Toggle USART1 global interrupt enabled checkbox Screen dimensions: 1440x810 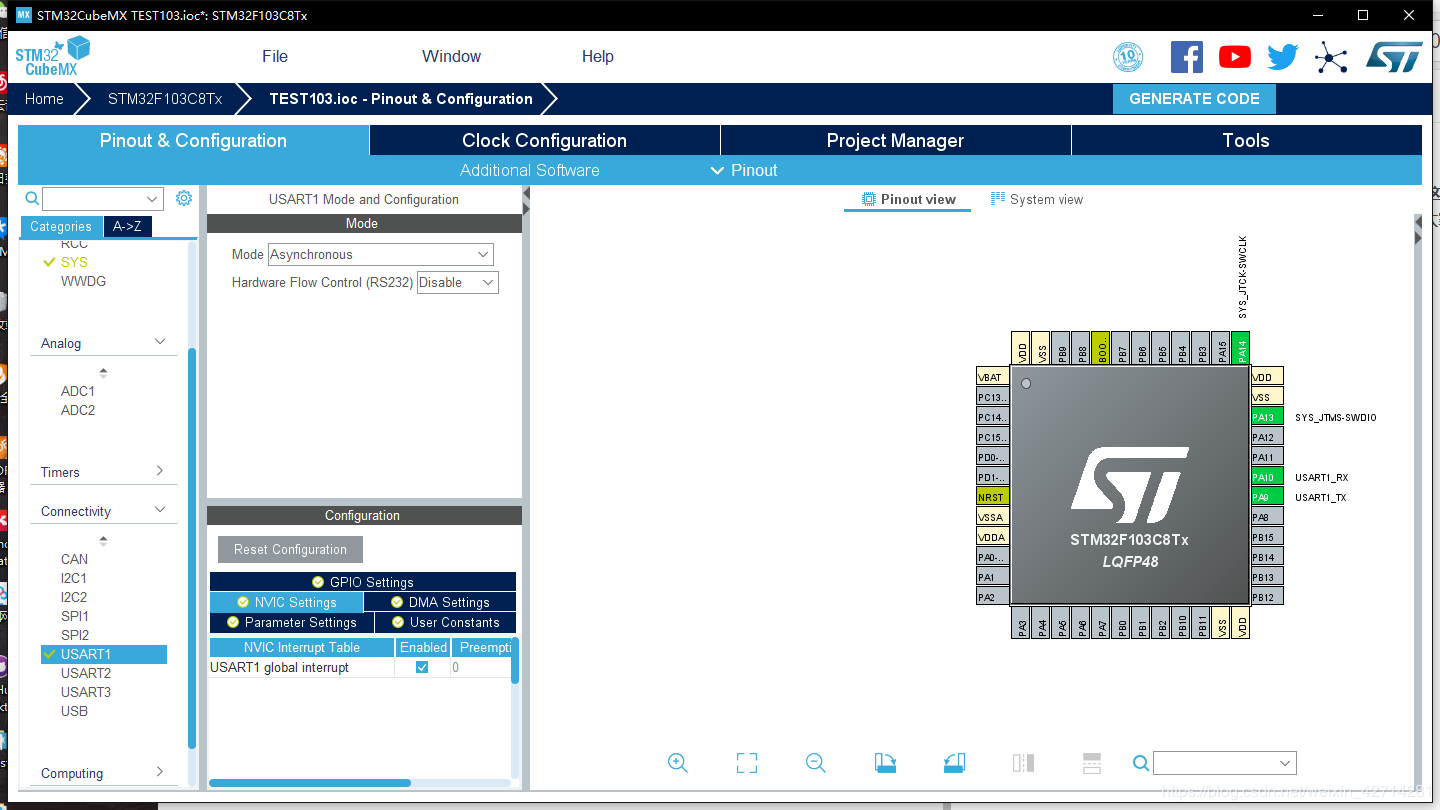click(422, 667)
